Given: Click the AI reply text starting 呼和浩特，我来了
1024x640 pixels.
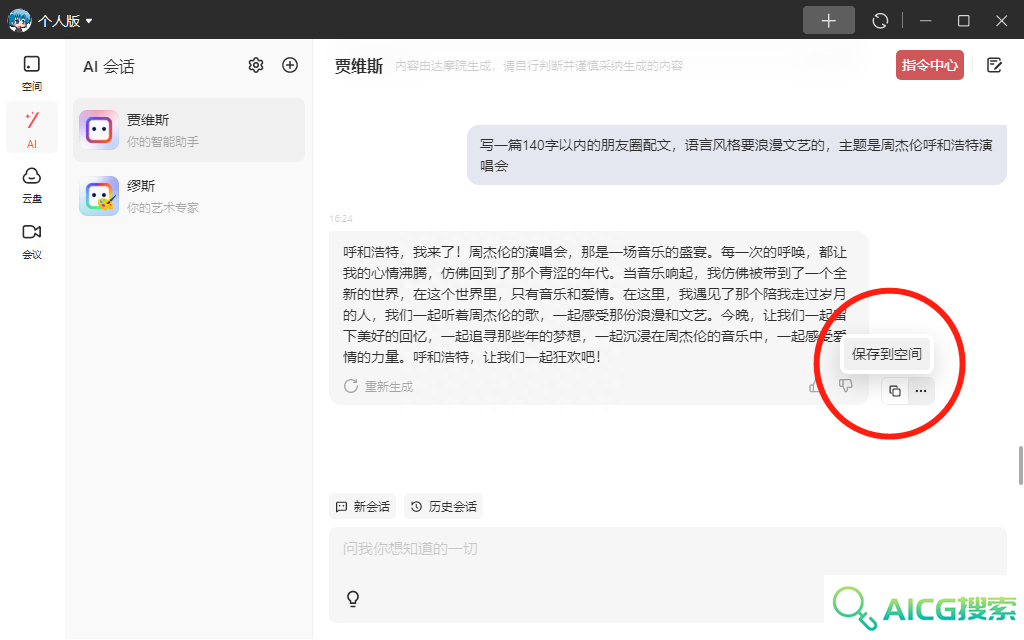Looking at the screenshot, I should (x=595, y=304).
